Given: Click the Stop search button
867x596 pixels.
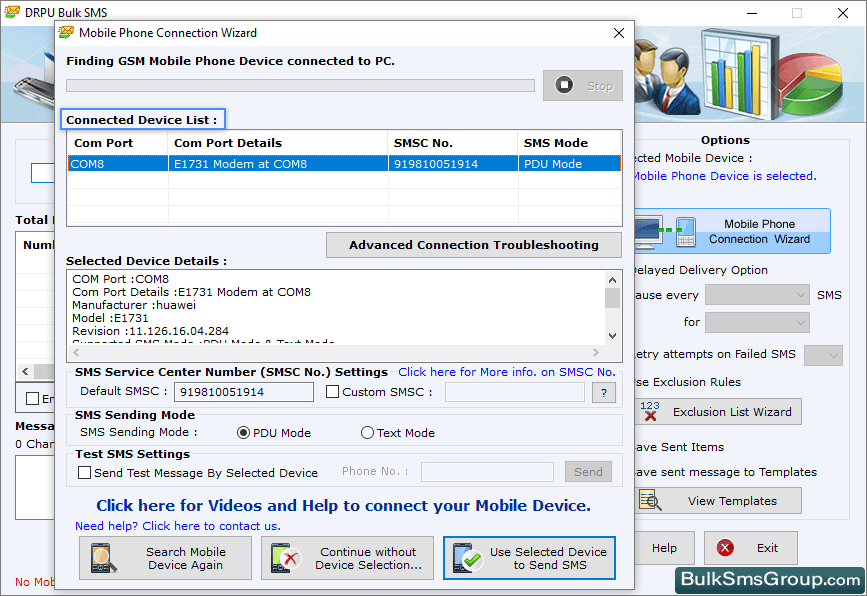Looking at the screenshot, I should [582, 85].
